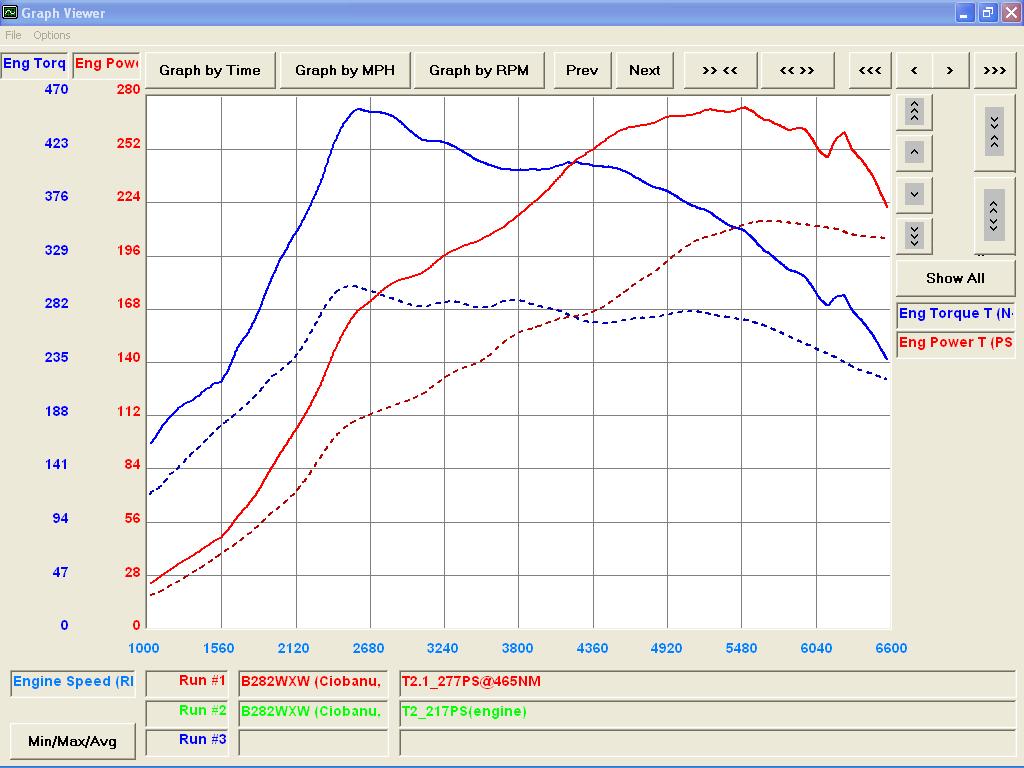This screenshot has height=768, width=1024.
Task: Minimize the Graph Viewer window
Action: [965, 12]
